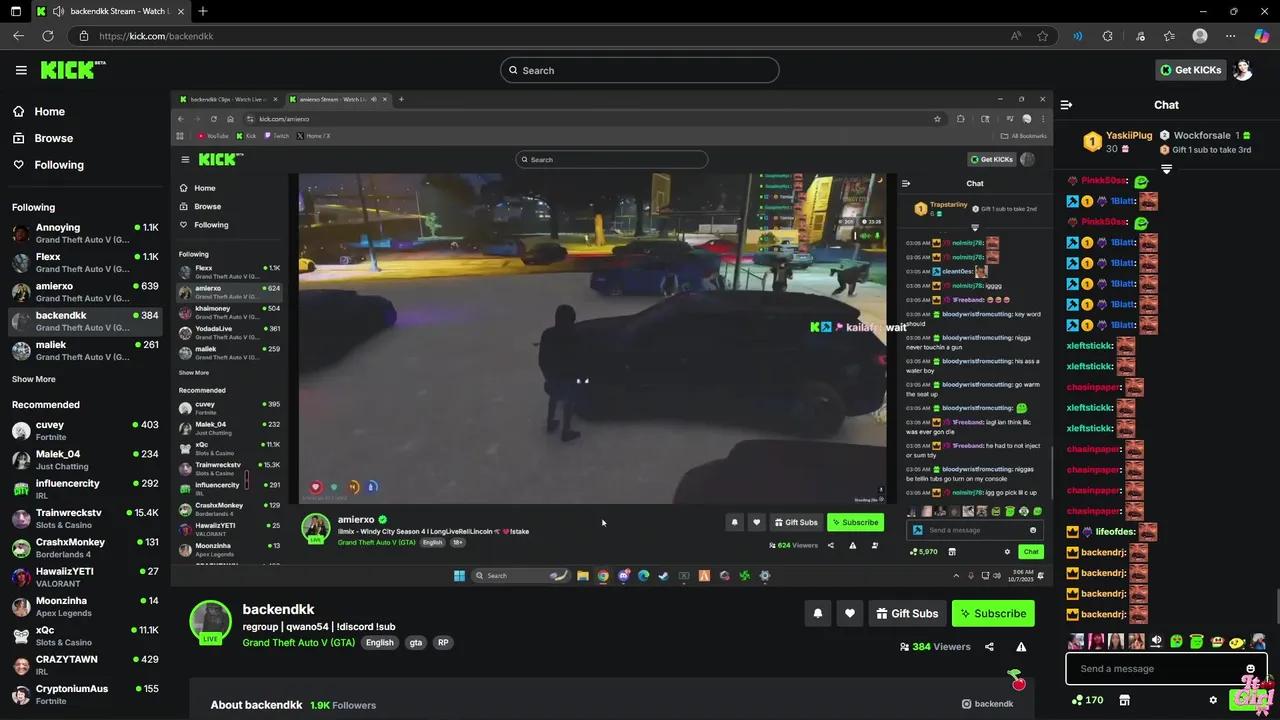This screenshot has height=720, width=1280.
Task: Open Instagram link for backendk
Action: (987, 704)
